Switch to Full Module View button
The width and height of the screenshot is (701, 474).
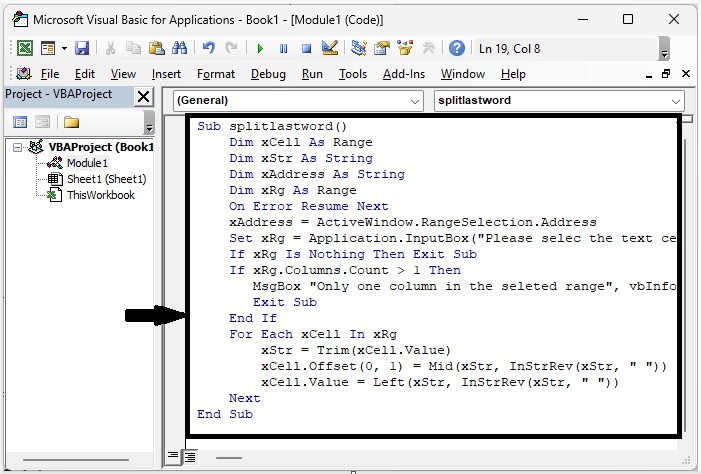190,457
